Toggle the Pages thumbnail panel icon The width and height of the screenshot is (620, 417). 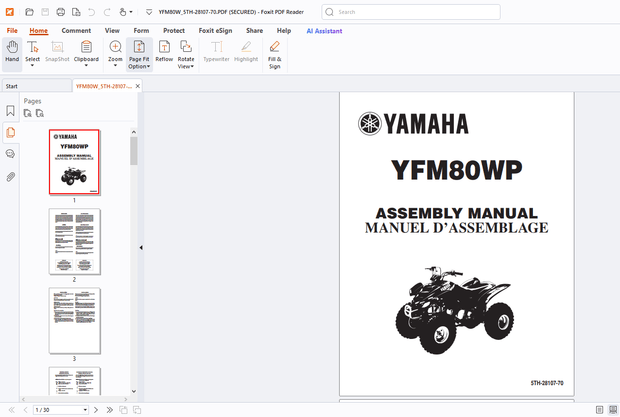coord(10,132)
